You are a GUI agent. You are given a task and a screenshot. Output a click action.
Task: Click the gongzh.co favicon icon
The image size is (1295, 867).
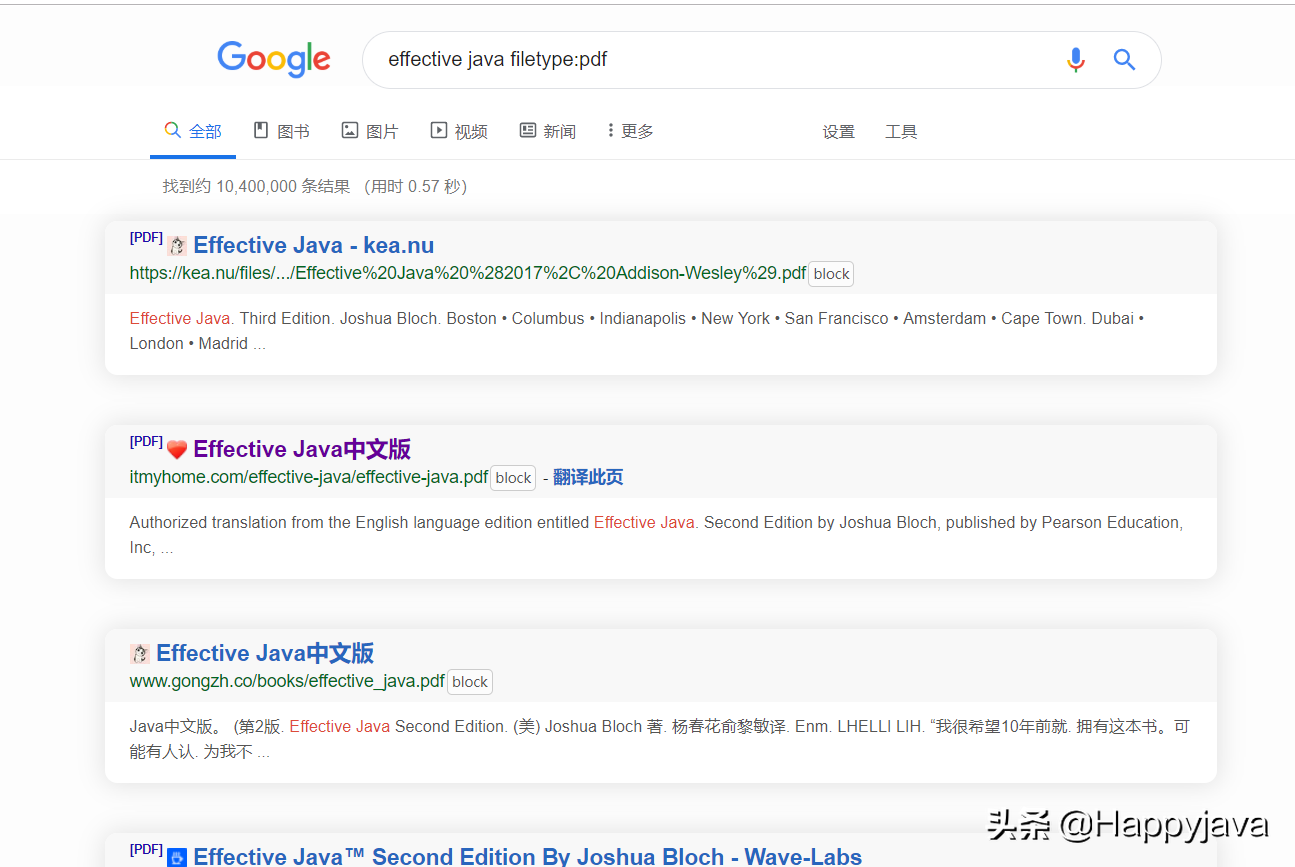pos(140,654)
